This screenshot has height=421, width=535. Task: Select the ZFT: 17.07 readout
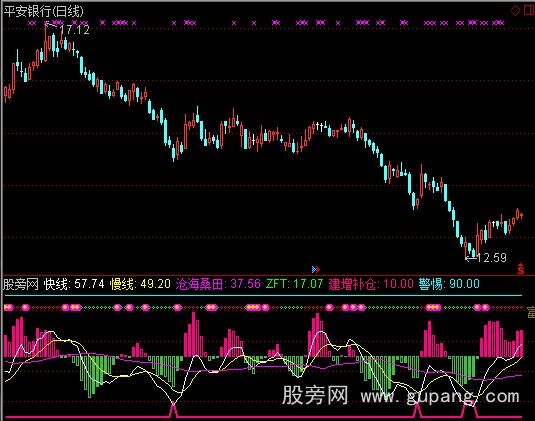[x=294, y=284]
